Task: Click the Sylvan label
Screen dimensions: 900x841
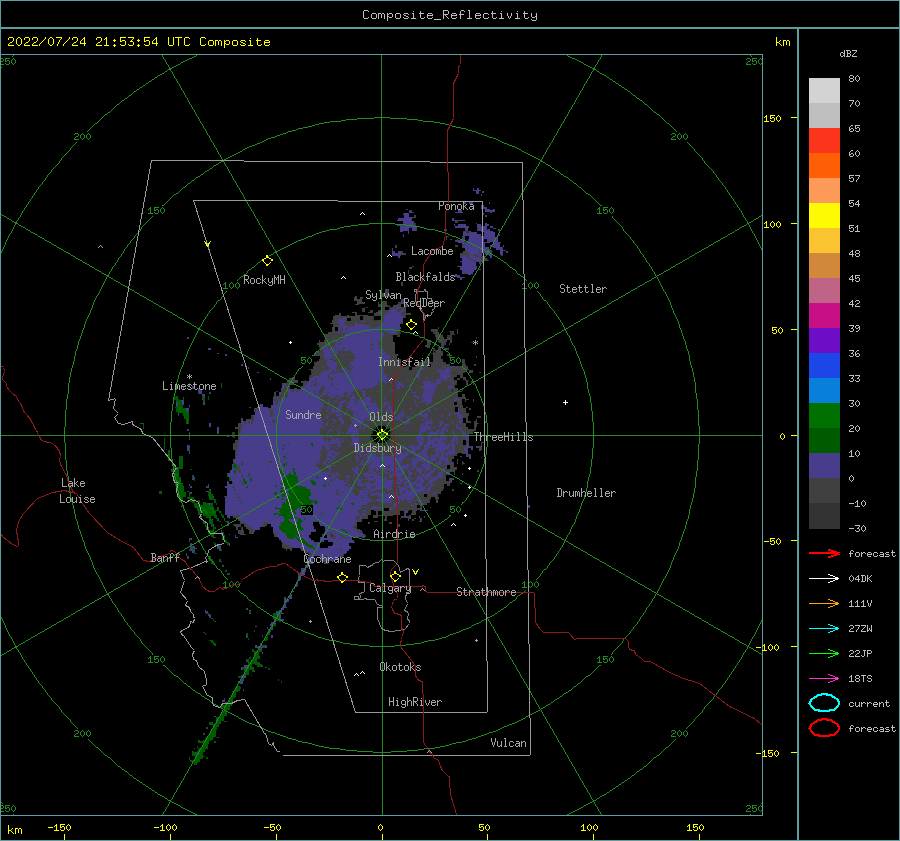Action: pos(383,295)
